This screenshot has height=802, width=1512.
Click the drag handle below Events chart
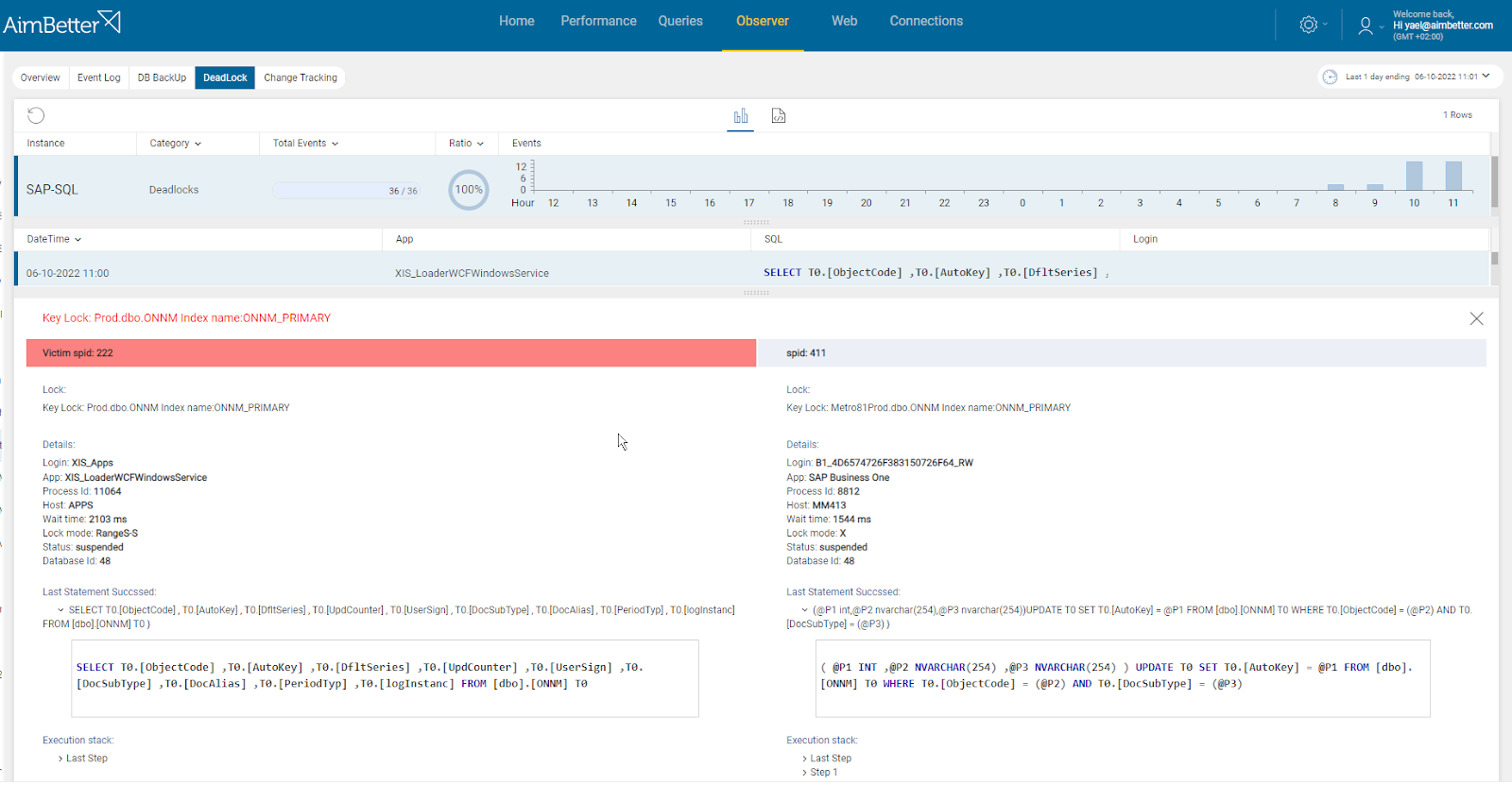pyautogui.click(x=756, y=223)
